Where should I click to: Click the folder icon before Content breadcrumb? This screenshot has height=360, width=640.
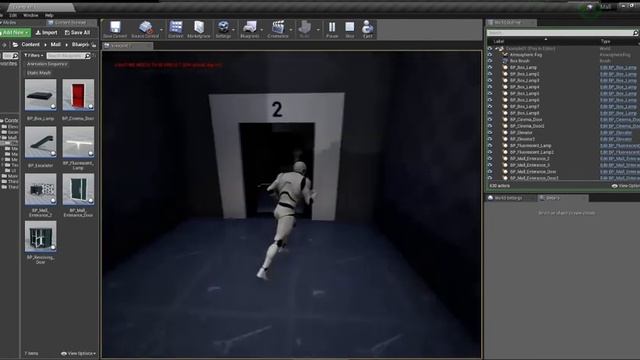click(15, 44)
